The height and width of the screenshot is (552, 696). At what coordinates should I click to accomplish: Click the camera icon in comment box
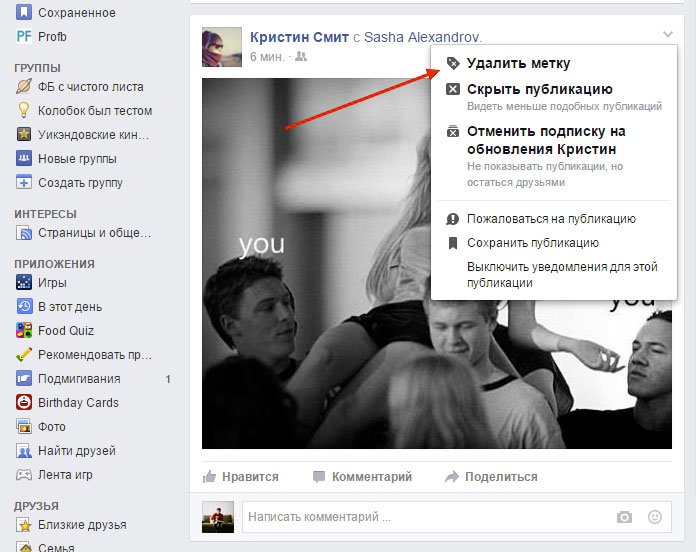click(624, 517)
